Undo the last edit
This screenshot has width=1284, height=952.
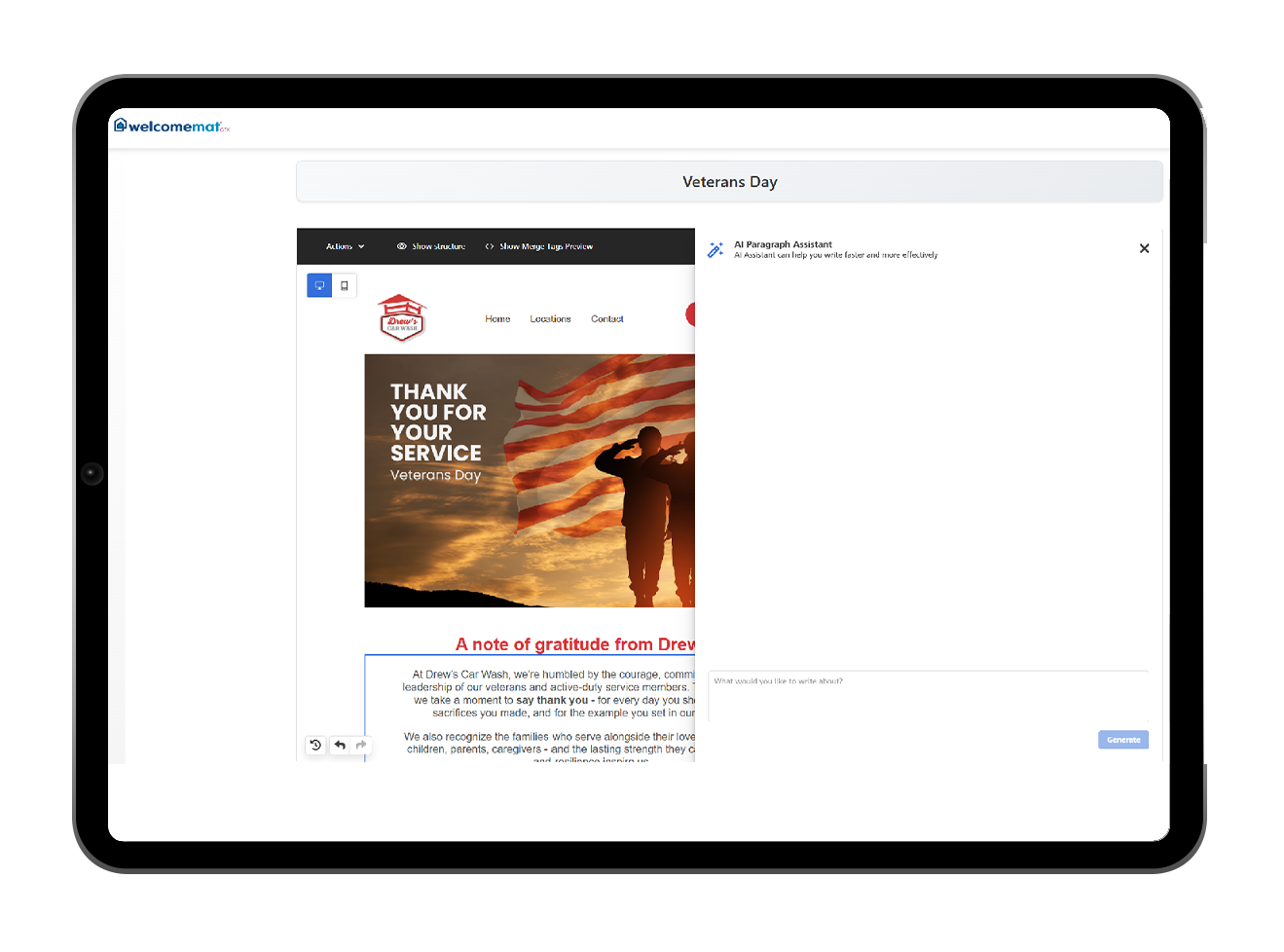coord(340,745)
